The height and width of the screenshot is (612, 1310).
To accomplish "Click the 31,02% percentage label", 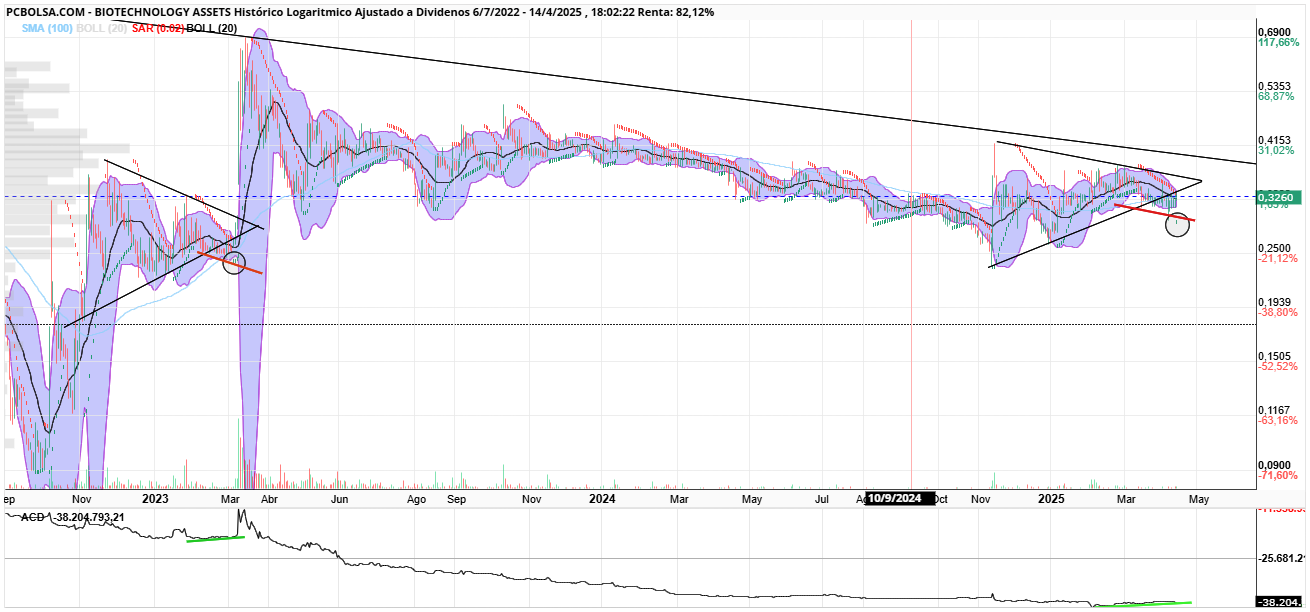I will [x=1276, y=151].
